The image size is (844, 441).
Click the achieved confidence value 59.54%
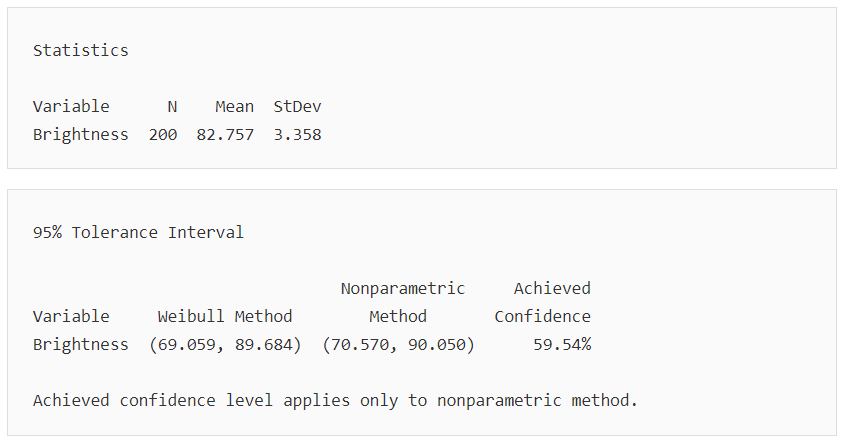(562, 345)
